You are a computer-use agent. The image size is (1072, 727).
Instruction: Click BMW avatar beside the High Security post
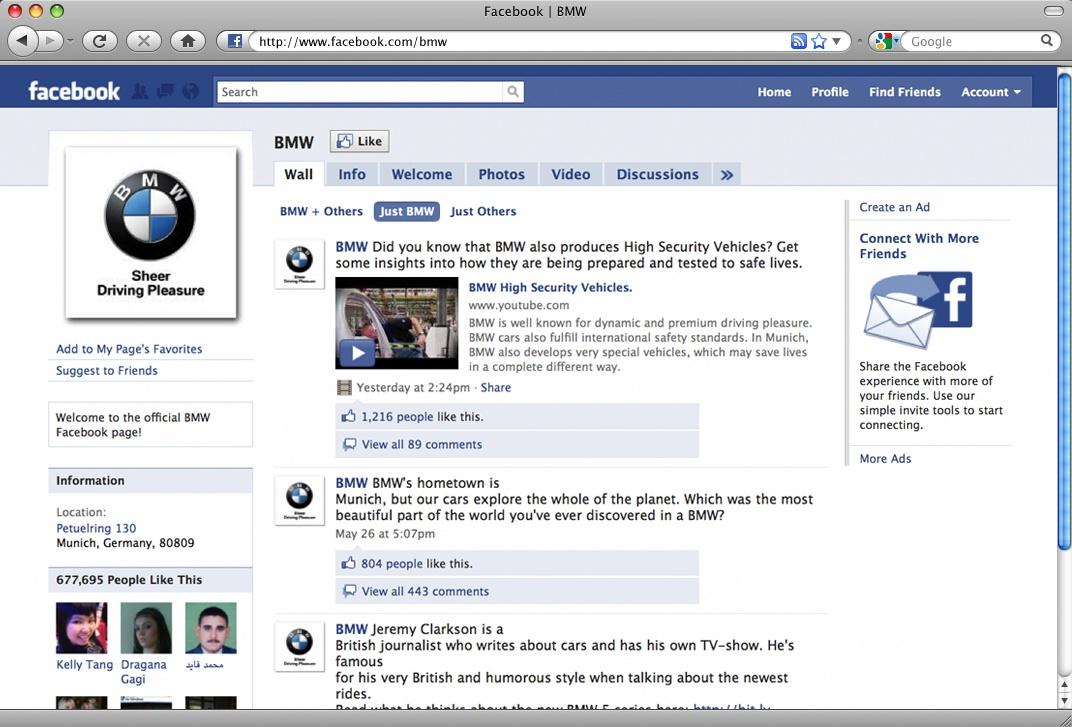tap(299, 264)
